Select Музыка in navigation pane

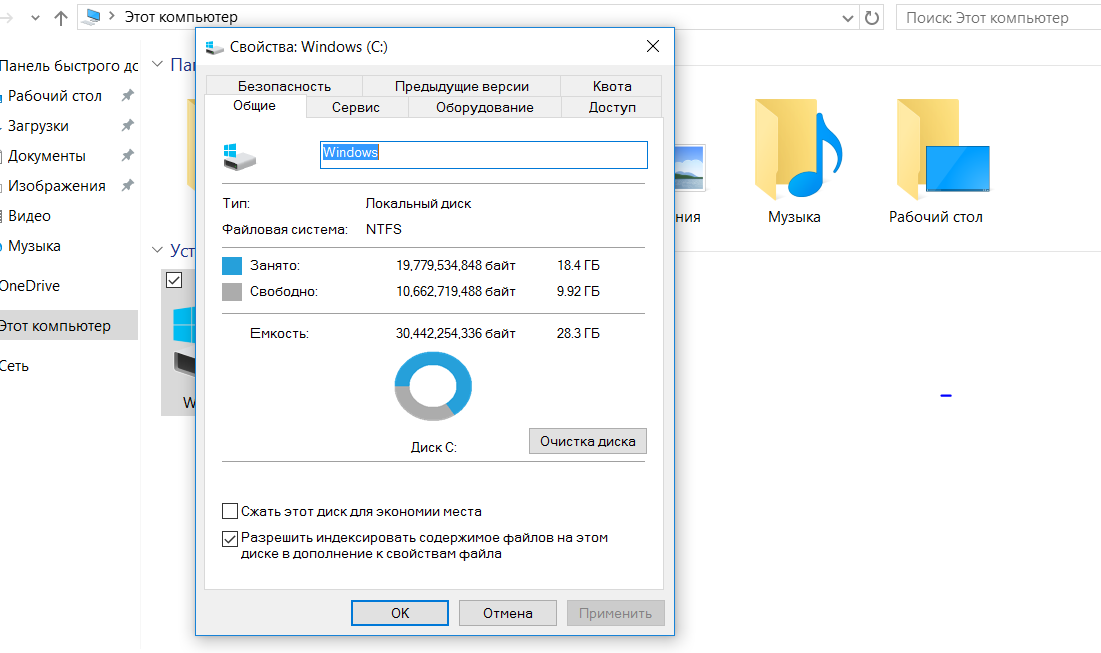coord(34,246)
